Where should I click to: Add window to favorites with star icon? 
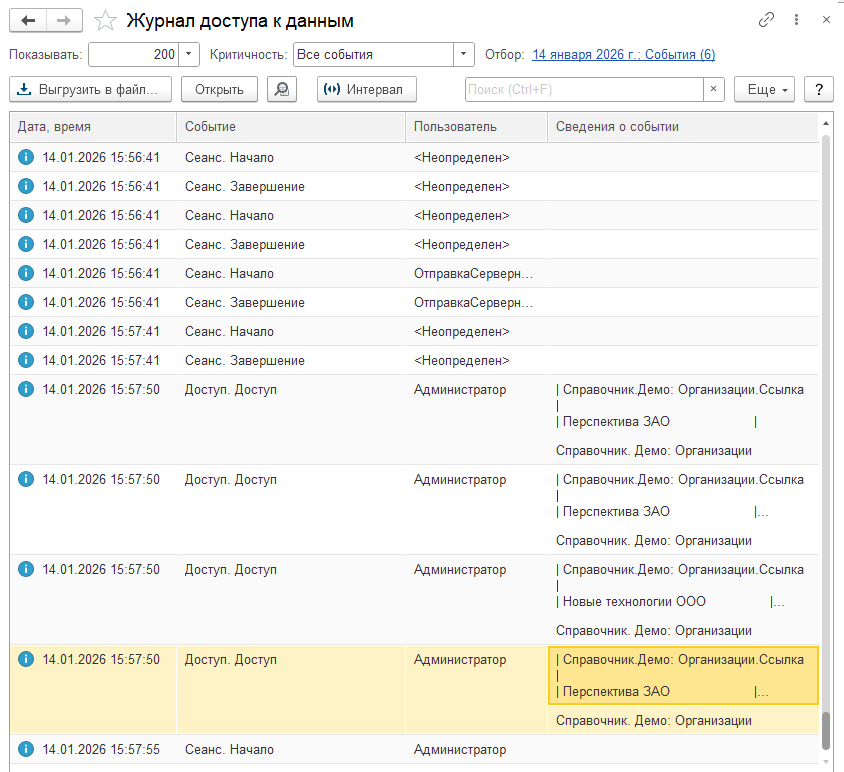(105, 20)
